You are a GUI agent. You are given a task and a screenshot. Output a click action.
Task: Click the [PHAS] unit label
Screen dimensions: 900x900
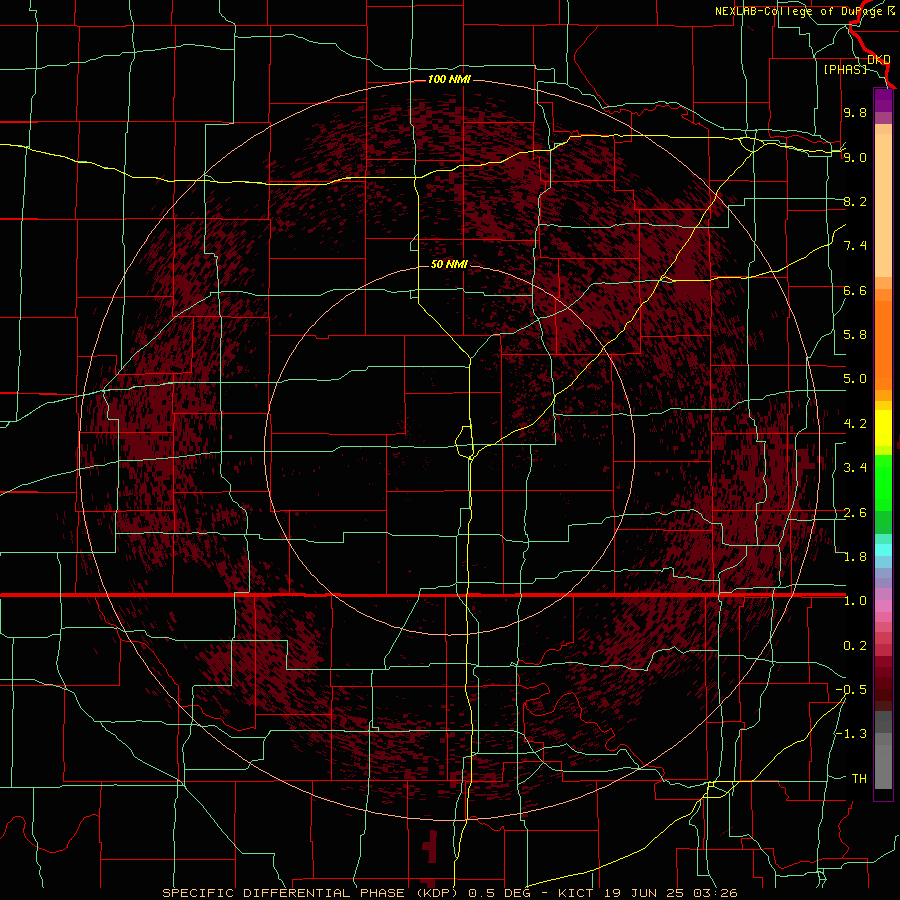845,69
